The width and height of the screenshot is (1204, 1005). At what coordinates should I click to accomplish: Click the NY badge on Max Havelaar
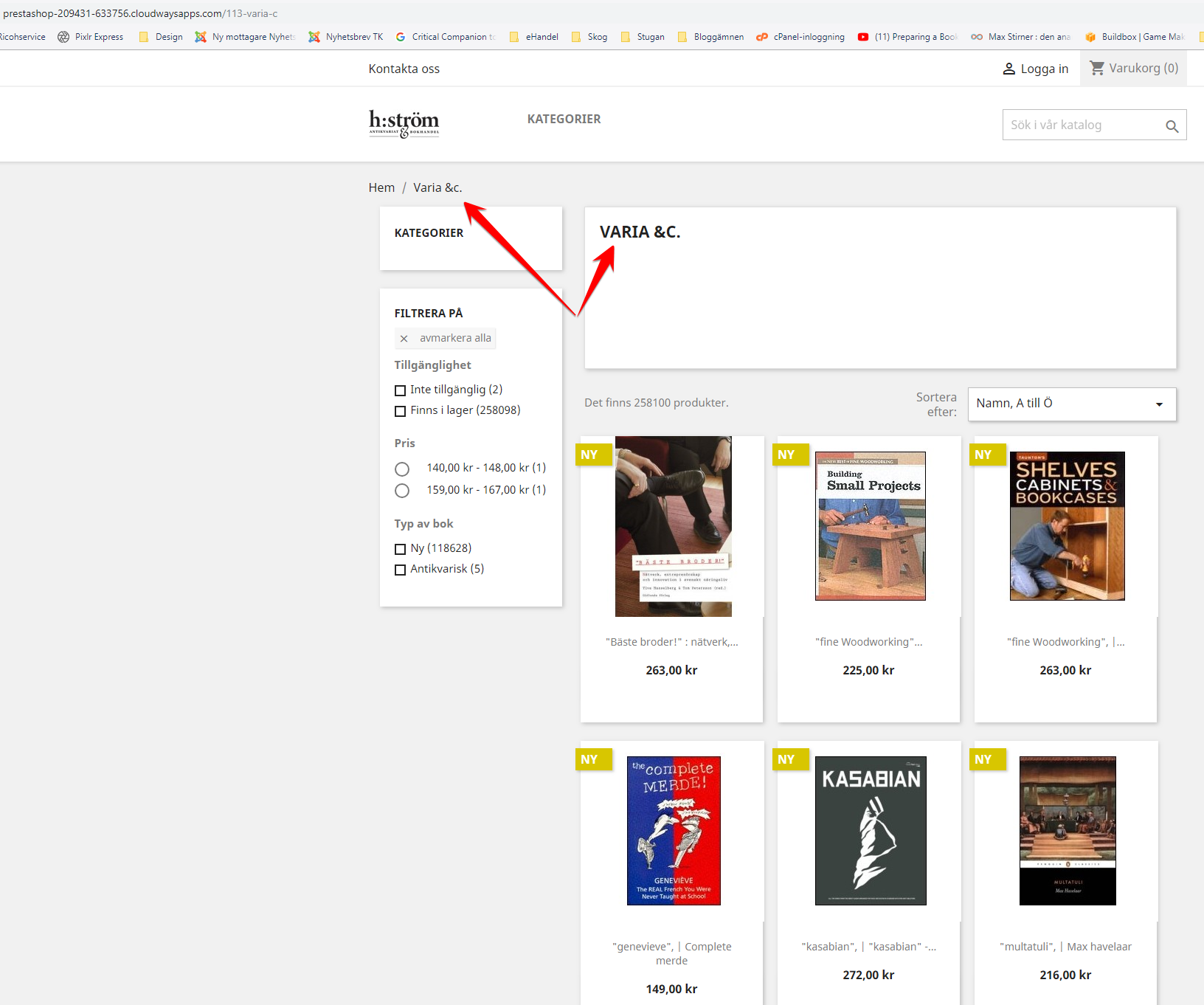point(987,759)
